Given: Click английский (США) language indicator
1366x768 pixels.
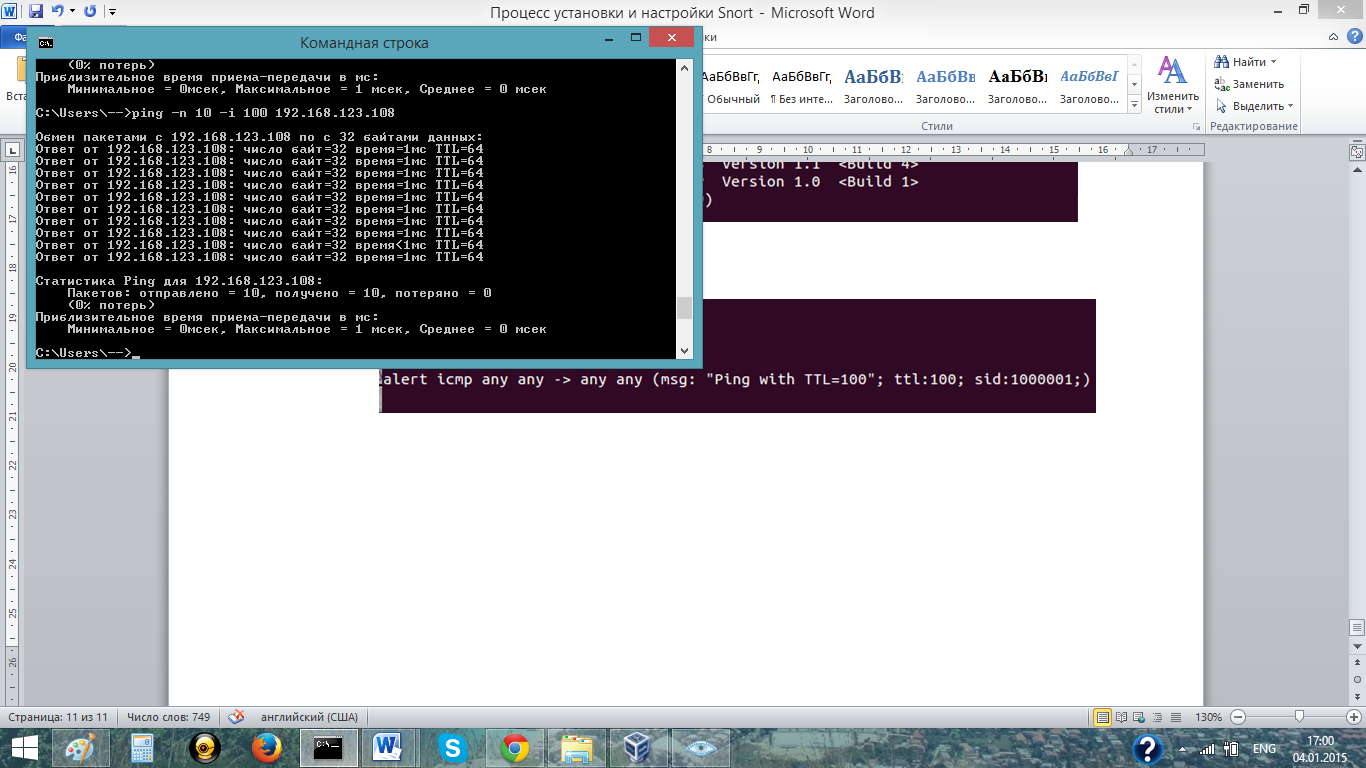Looking at the screenshot, I should tap(309, 717).
